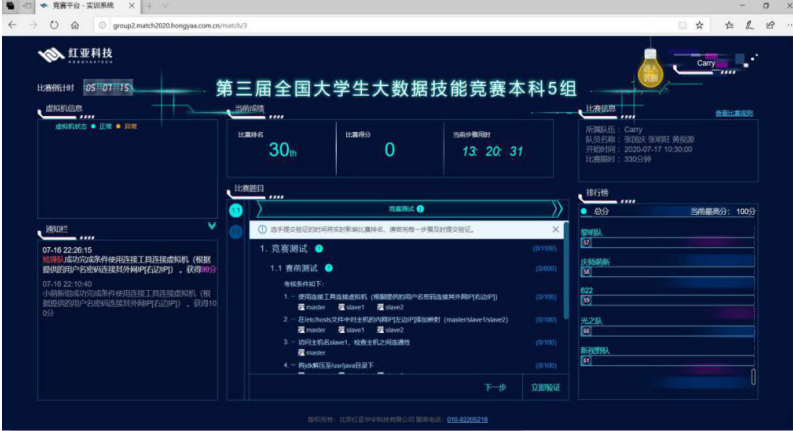Screen dimensions: 793x431
Task: Select step 1.1 circle in sidebar
Action: tap(236, 210)
